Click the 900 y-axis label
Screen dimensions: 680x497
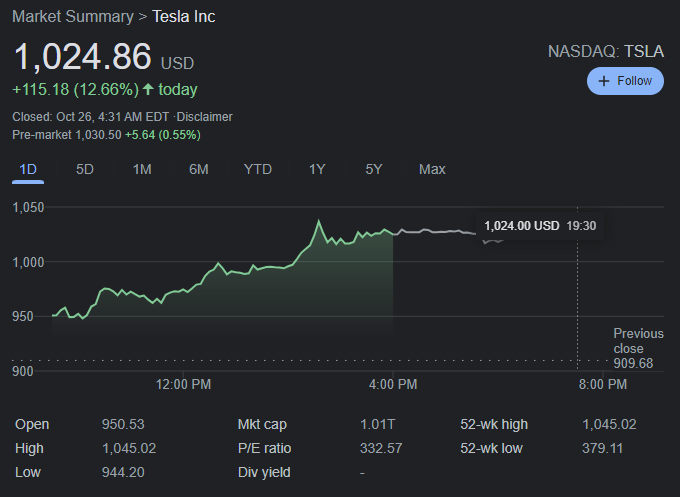point(23,371)
